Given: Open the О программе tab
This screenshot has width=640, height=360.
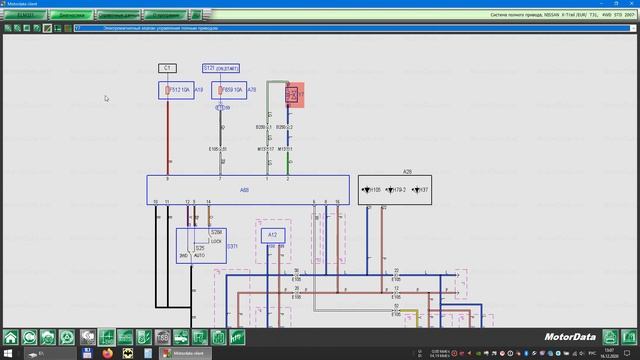Looking at the screenshot, I should 166,15.
